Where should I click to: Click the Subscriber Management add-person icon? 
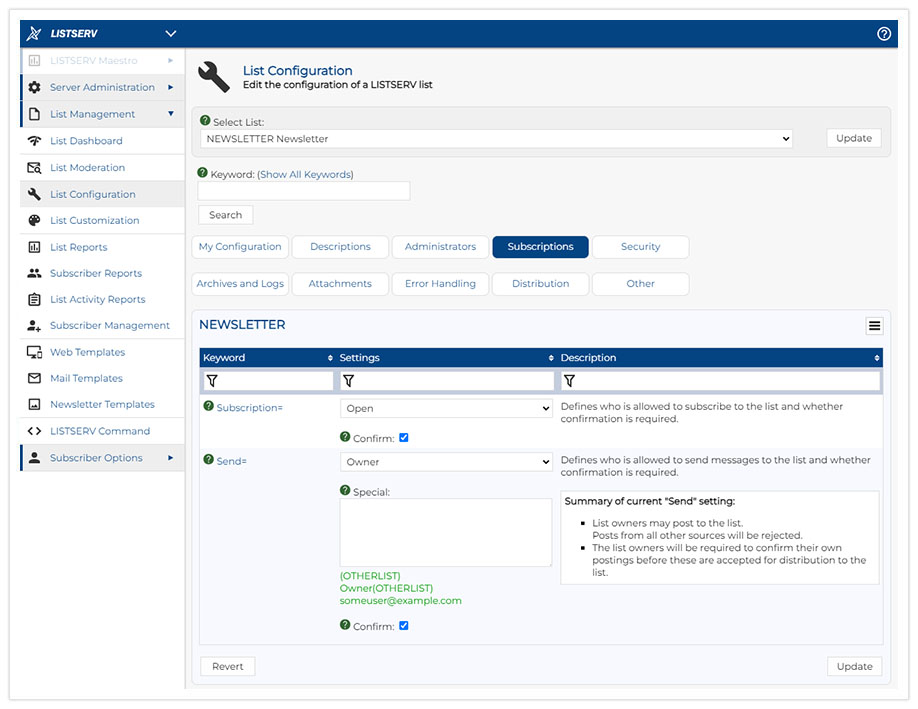click(35, 326)
